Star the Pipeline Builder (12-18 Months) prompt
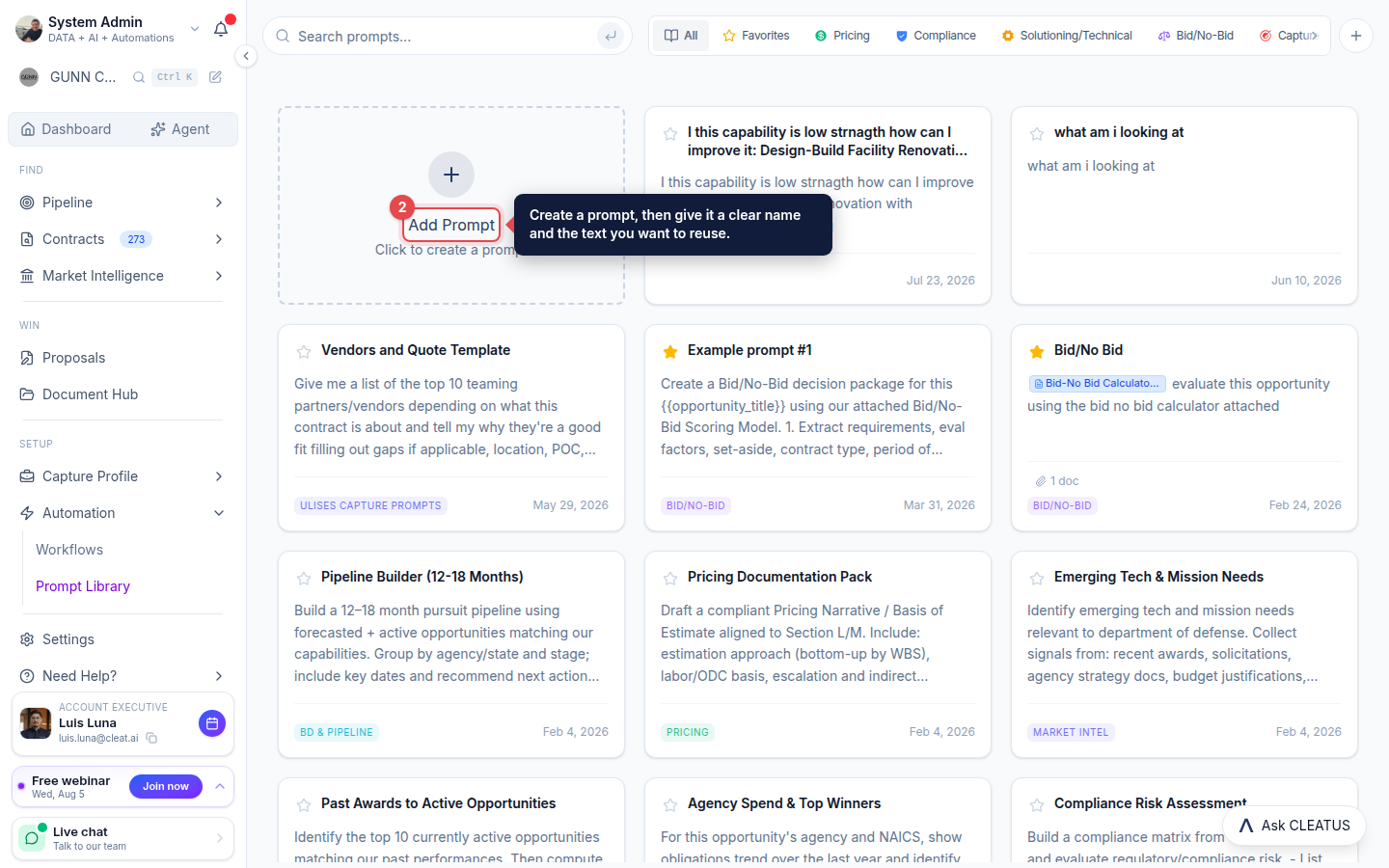This screenshot has height=868, width=1389. coord(304,579)
